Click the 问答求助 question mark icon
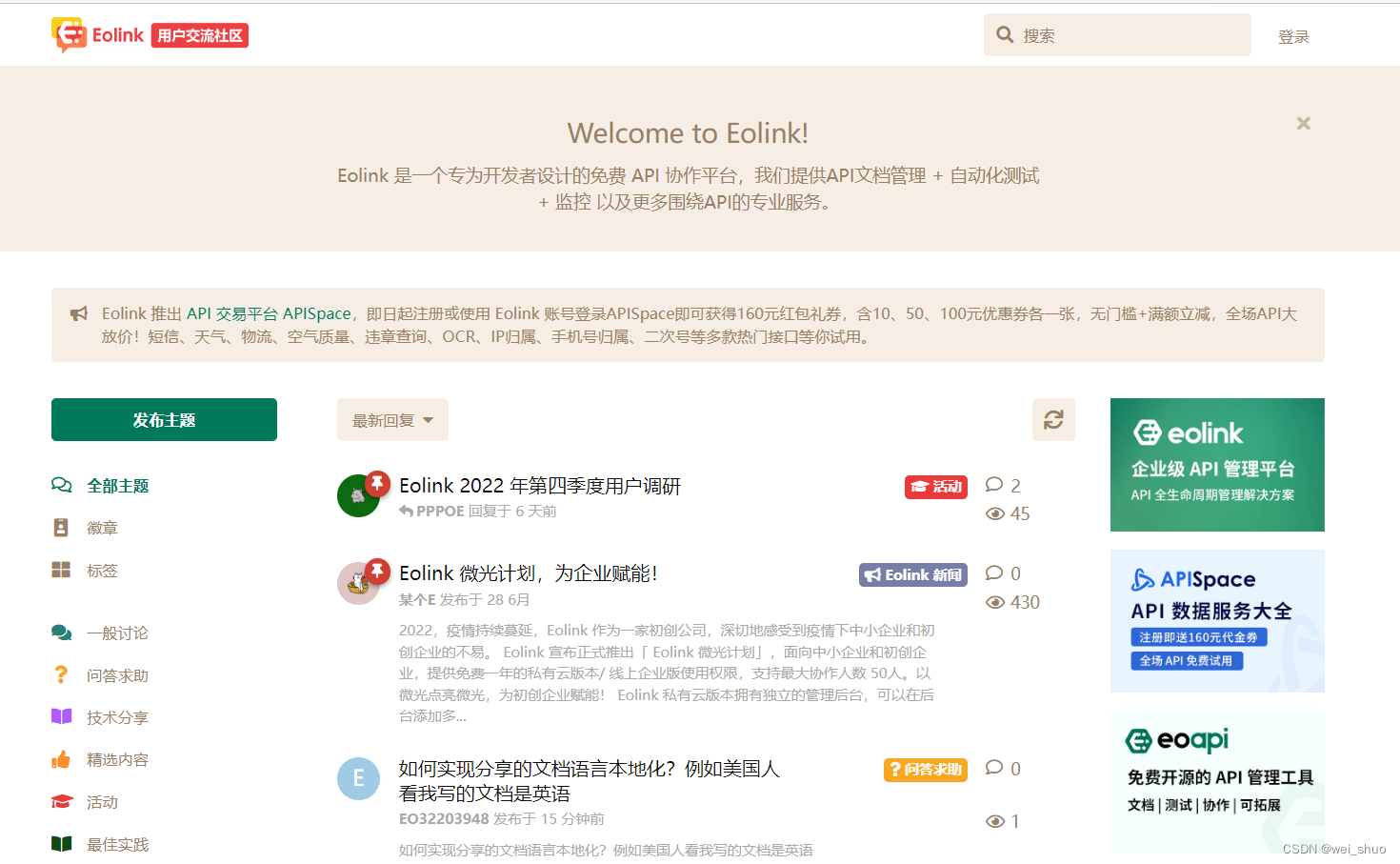Viewport: 1400px width, 864px height. point(61,674)
